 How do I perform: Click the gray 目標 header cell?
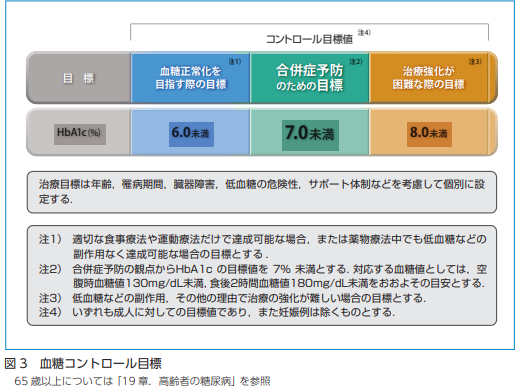click(x=79, y=78)
